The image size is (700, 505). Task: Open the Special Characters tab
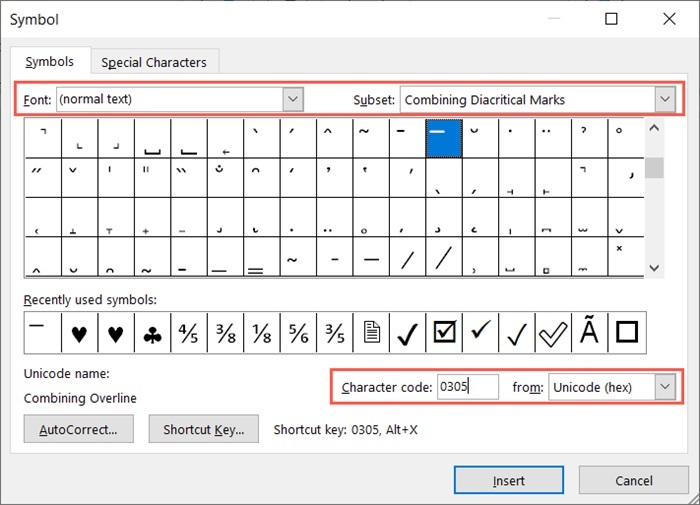[x=154, y=63]
